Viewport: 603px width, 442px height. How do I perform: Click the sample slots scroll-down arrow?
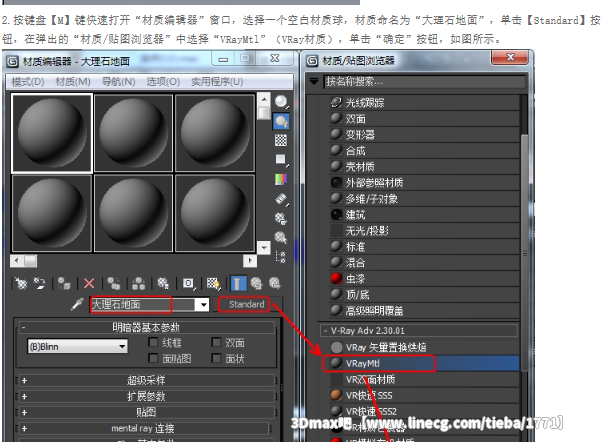pos(264,247)
